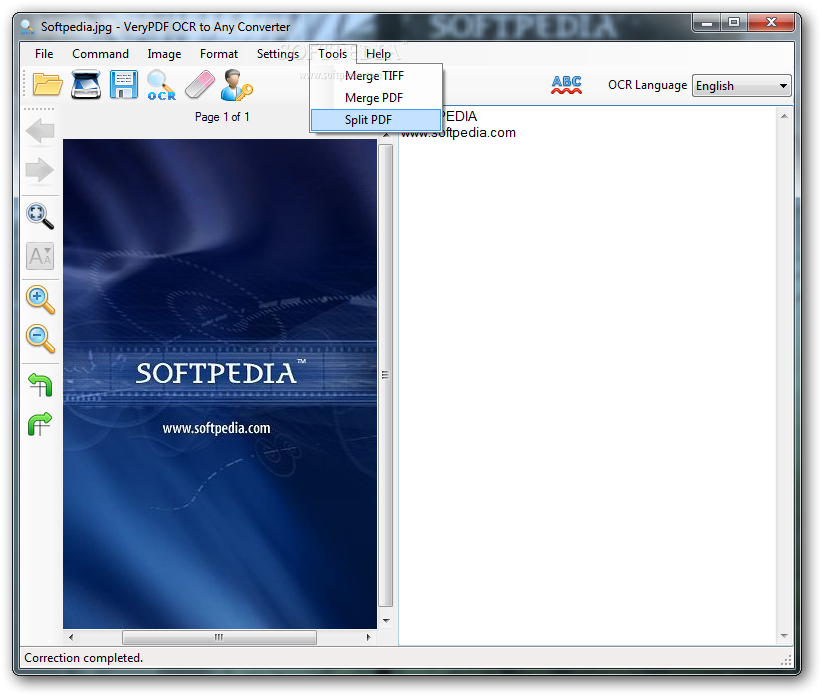
Task: Zoom in with the plus magnifier
Action: tap(40, 300)
